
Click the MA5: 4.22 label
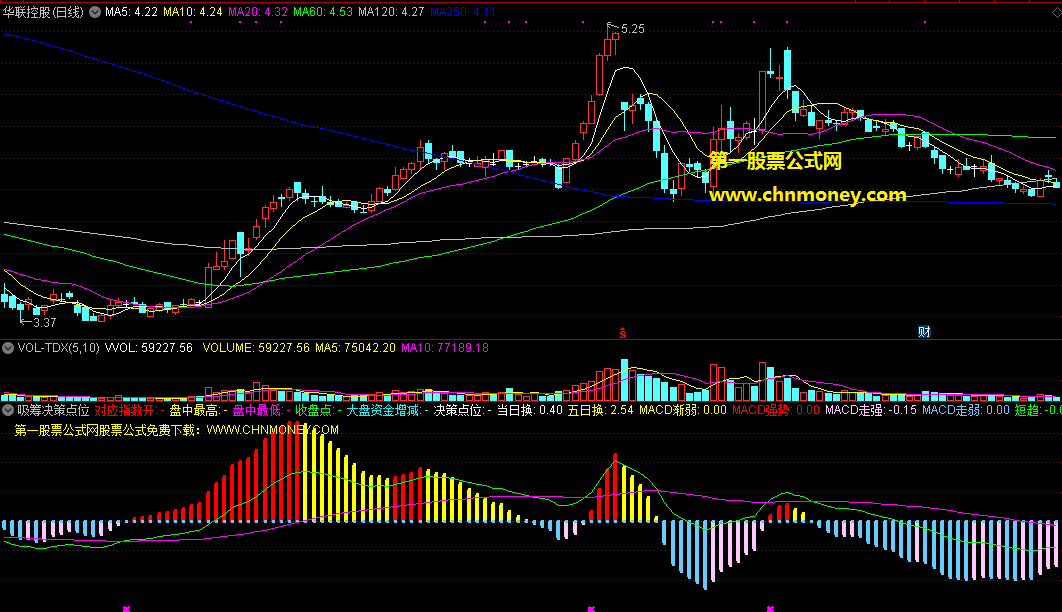tap(131, 12)
